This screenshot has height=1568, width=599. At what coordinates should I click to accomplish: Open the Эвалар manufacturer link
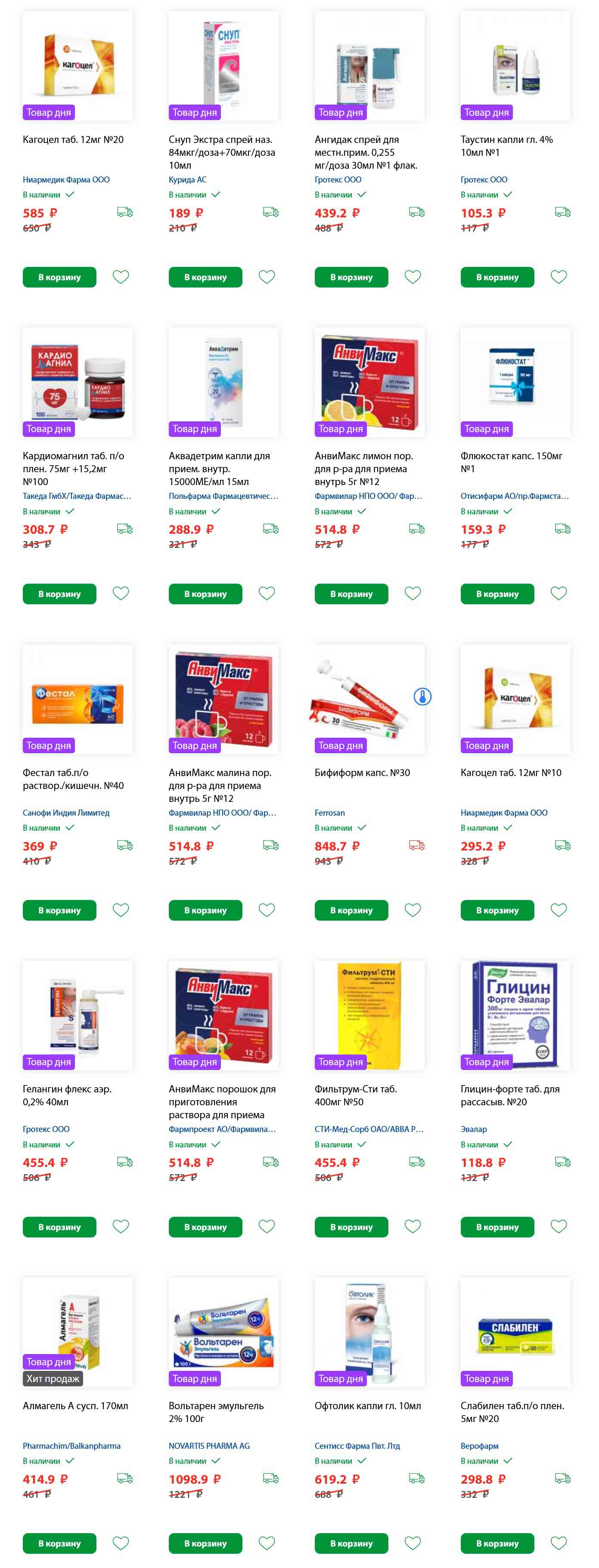474,1129
